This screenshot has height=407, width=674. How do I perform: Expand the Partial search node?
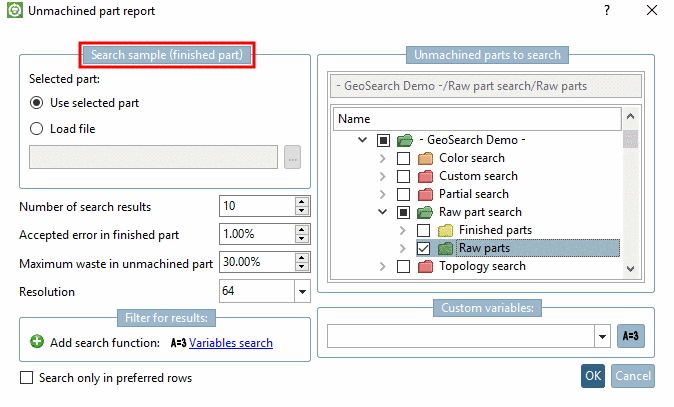[383, 194]
